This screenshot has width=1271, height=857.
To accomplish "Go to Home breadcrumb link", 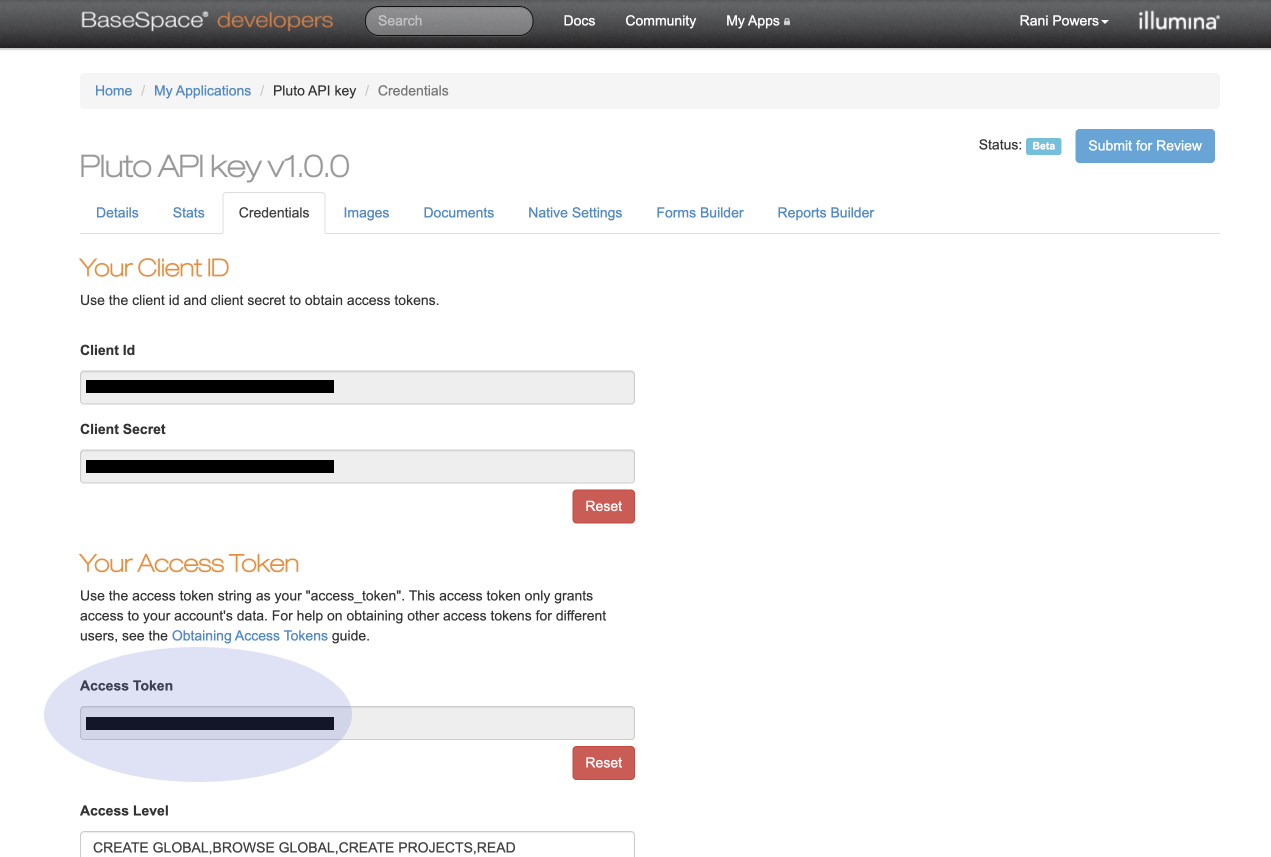I will click(113, 91).
